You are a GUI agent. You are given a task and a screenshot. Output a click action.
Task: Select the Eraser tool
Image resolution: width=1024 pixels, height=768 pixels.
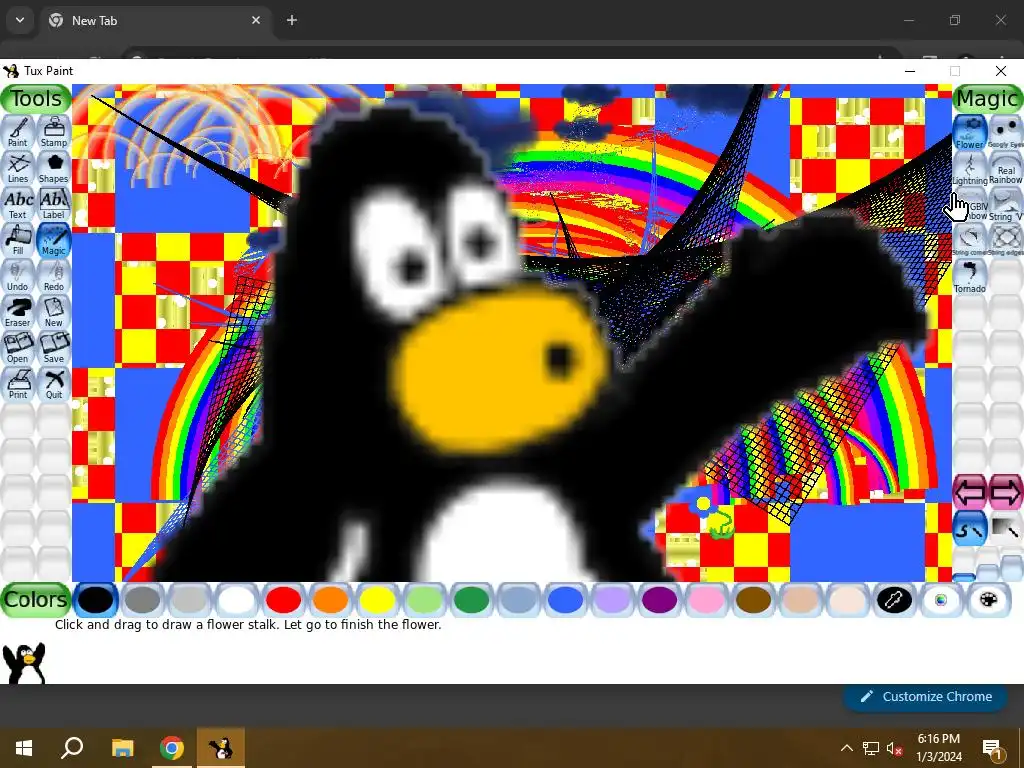pyautogui.click(x=18, y=312)
